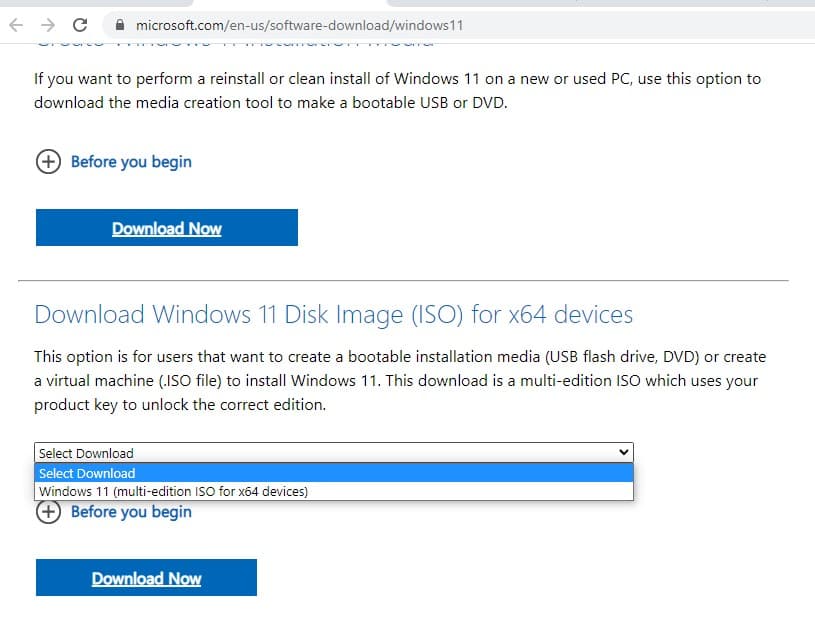Click the Select Download dropdown arrow

click(x=625, y=452)
